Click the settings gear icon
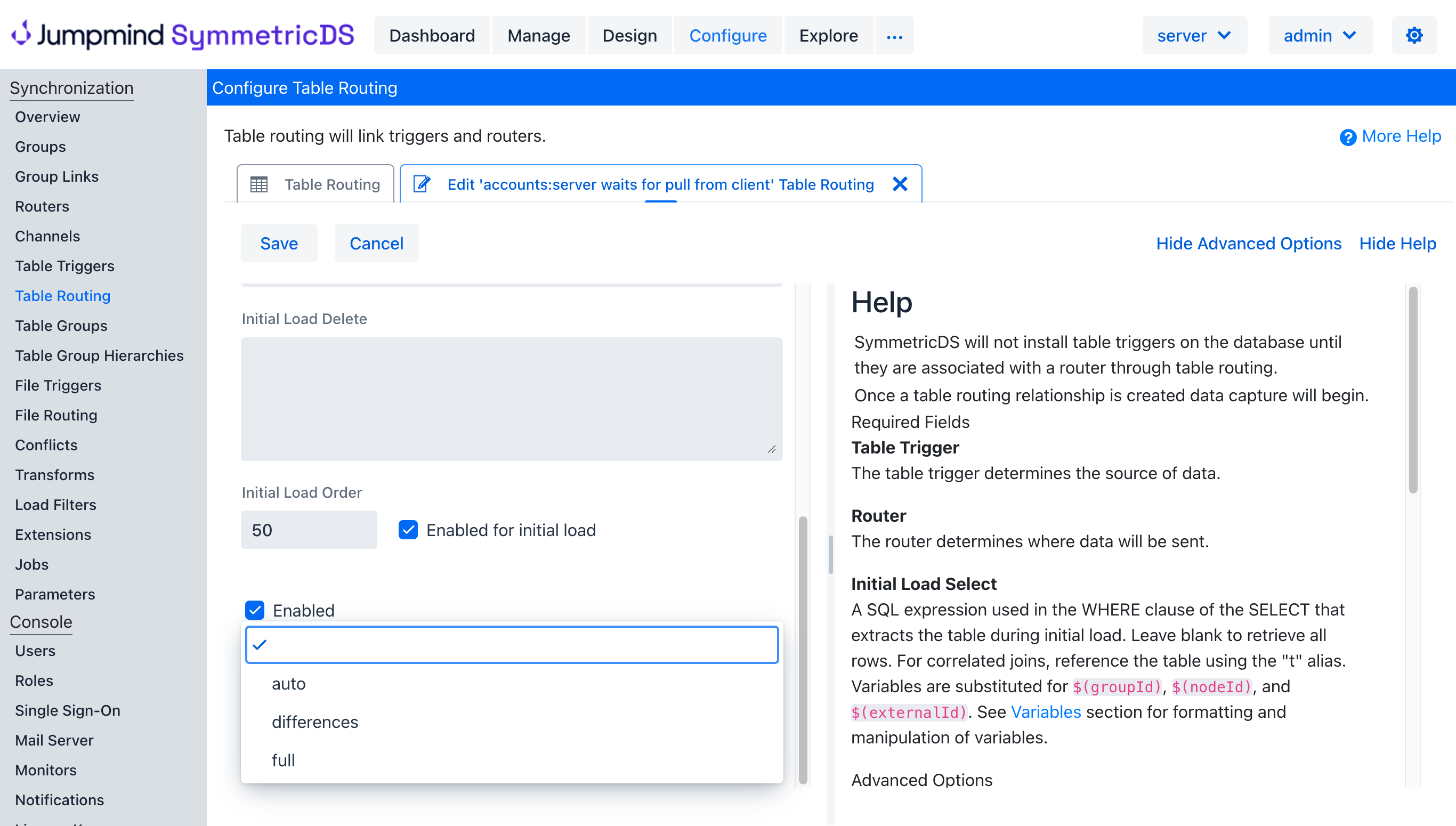The image size is (1456, 826). coord(1413,35)
